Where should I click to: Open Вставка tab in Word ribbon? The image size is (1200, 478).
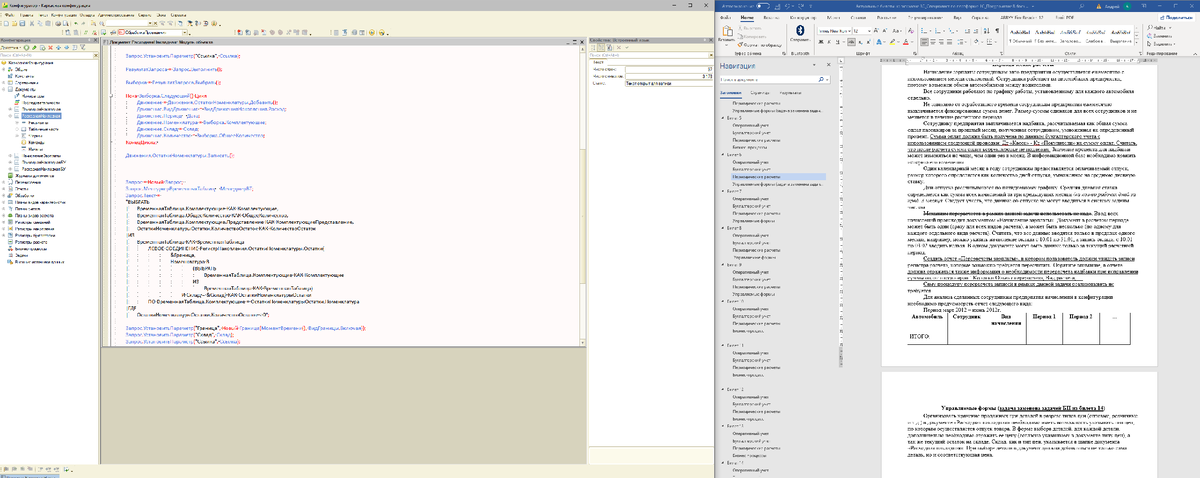coord(770,18)
